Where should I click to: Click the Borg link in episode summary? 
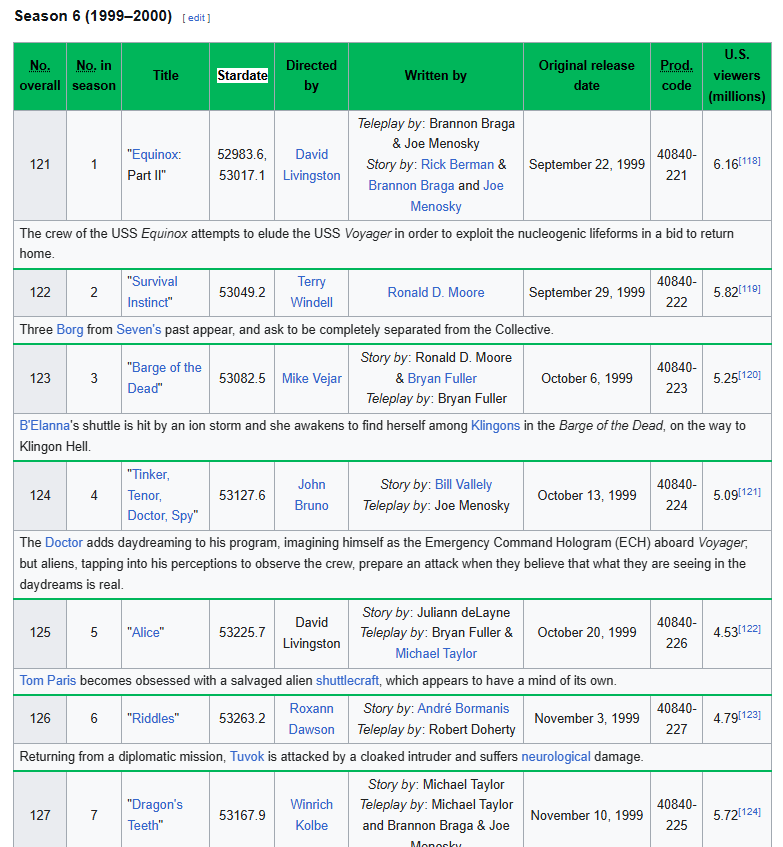(x=70, y=330)
